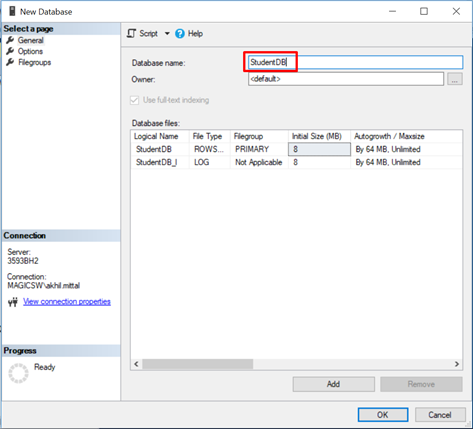Screen dimensions: 473x429
Task: Open the owner browse ellipsis button
Action: [x=455, y=79]
